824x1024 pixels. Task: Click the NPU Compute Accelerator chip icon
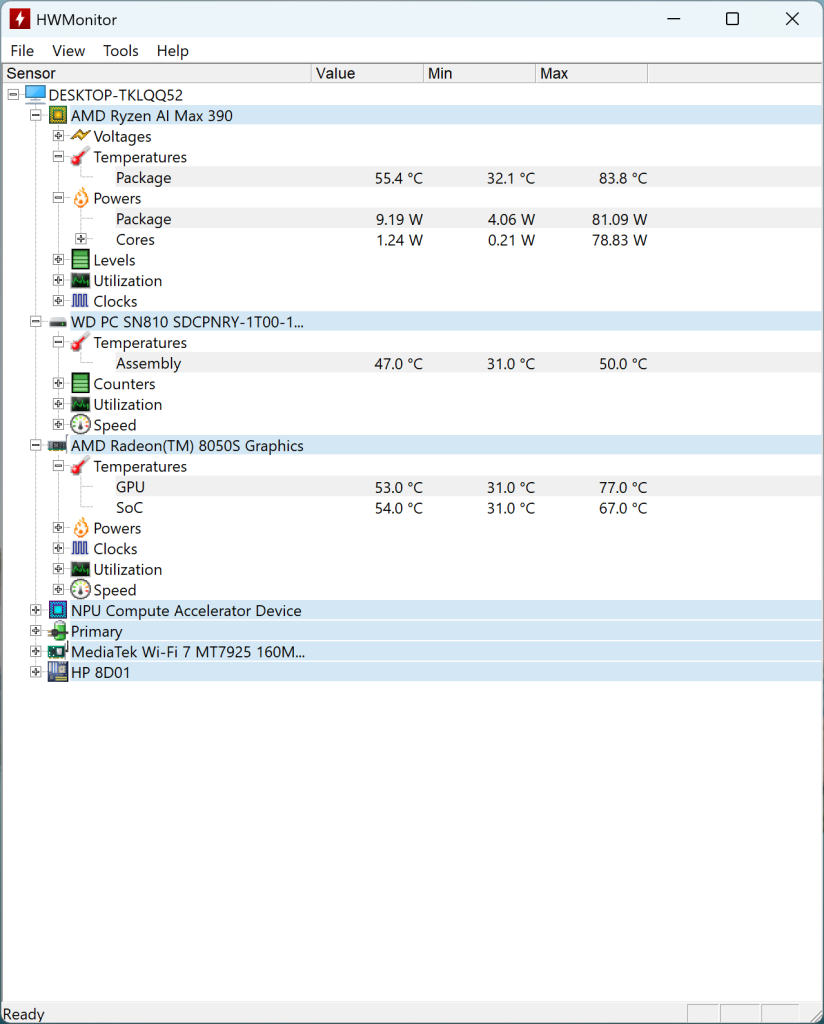coord(58,610)
